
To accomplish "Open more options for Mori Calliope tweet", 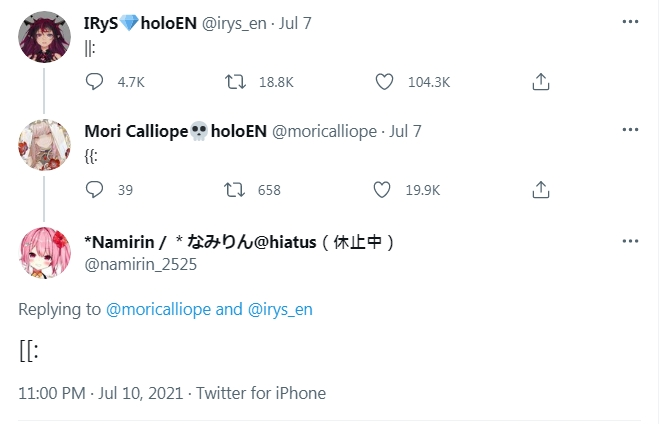I will coord(630,130).
